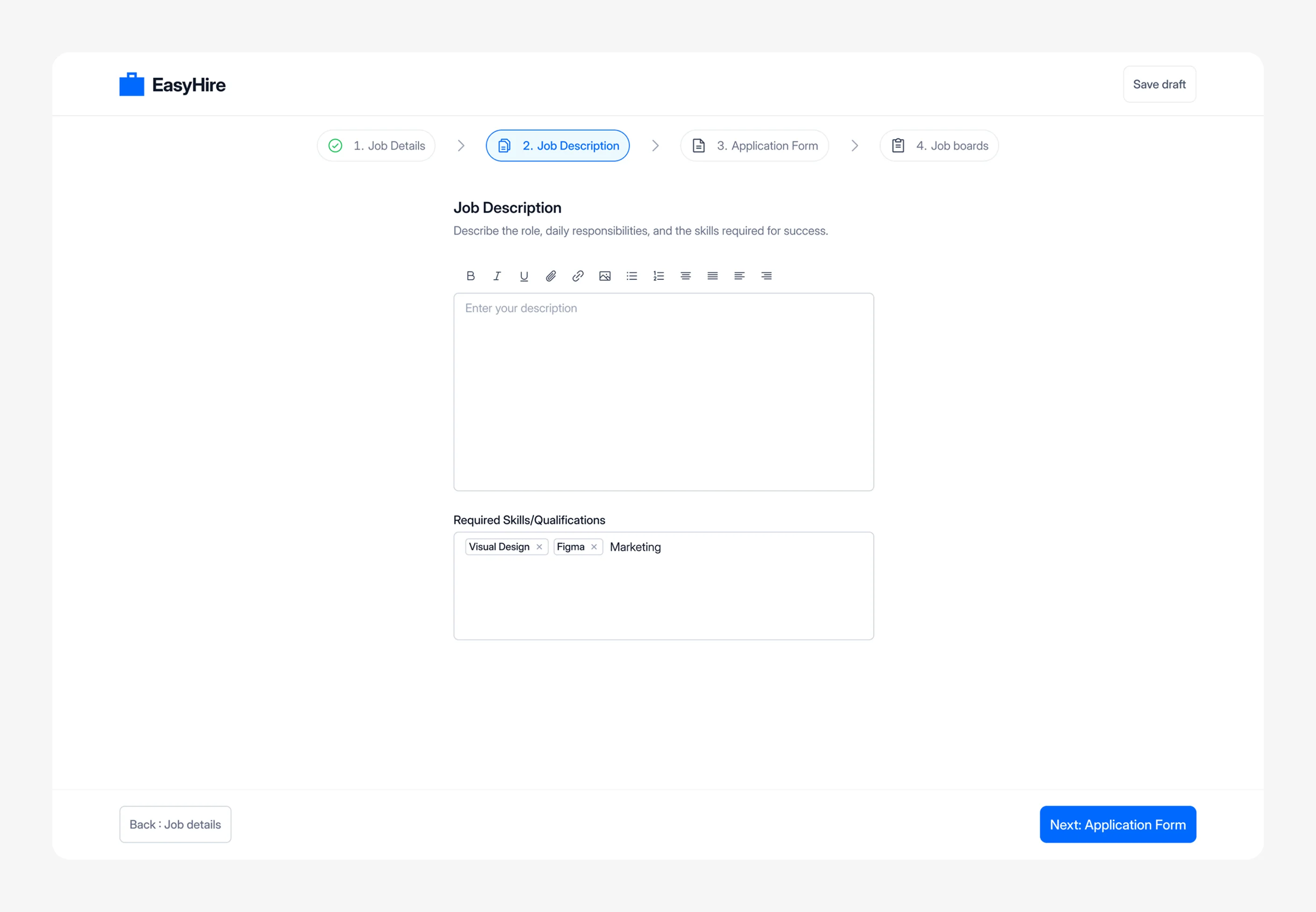Open step 3. Application Form
The image size is (1316, 912).
point(754,146)
